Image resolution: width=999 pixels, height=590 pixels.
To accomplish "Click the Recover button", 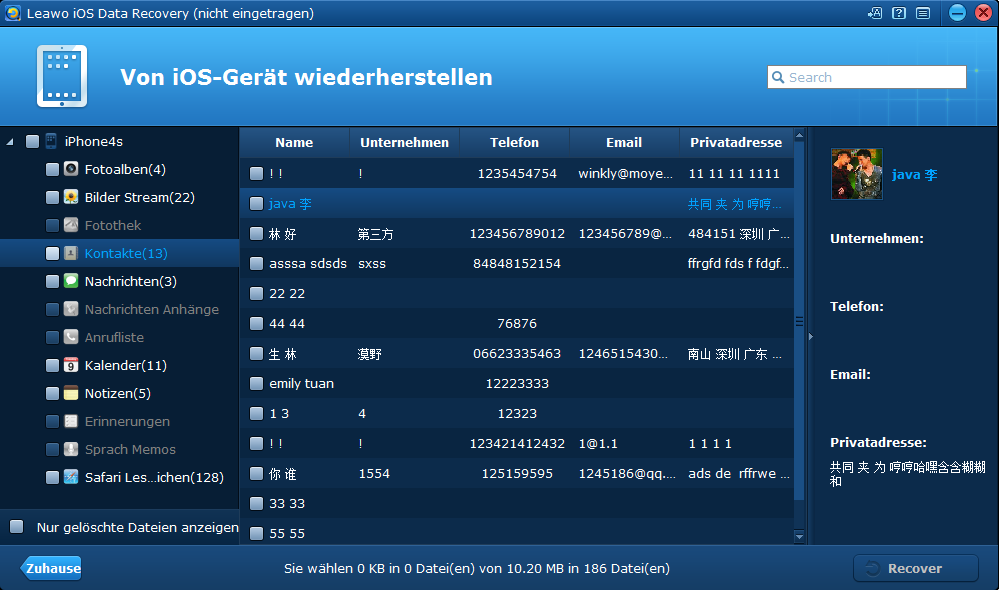I will click(x=916, y=568).
